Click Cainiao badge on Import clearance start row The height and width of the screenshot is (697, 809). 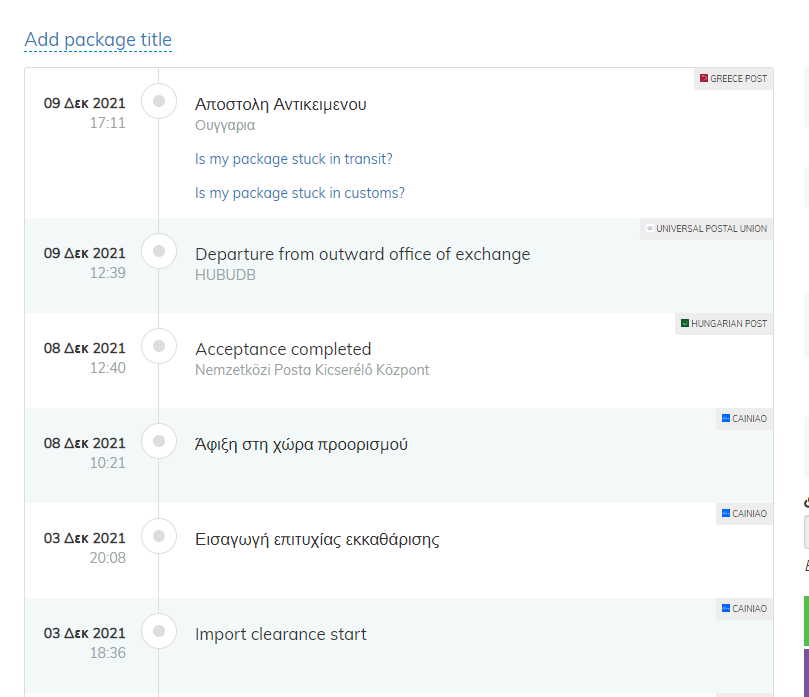[744, 608]
